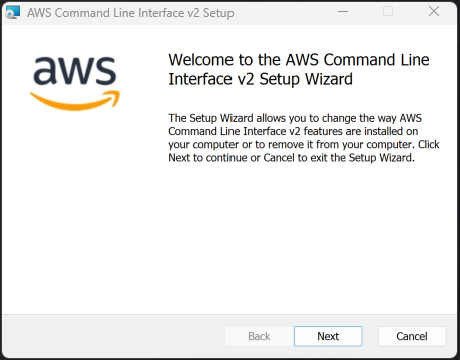This screenshot has height=360, width=460.
Task: Click the empty title bar space before minimize
Action: [x=283, y=13]
